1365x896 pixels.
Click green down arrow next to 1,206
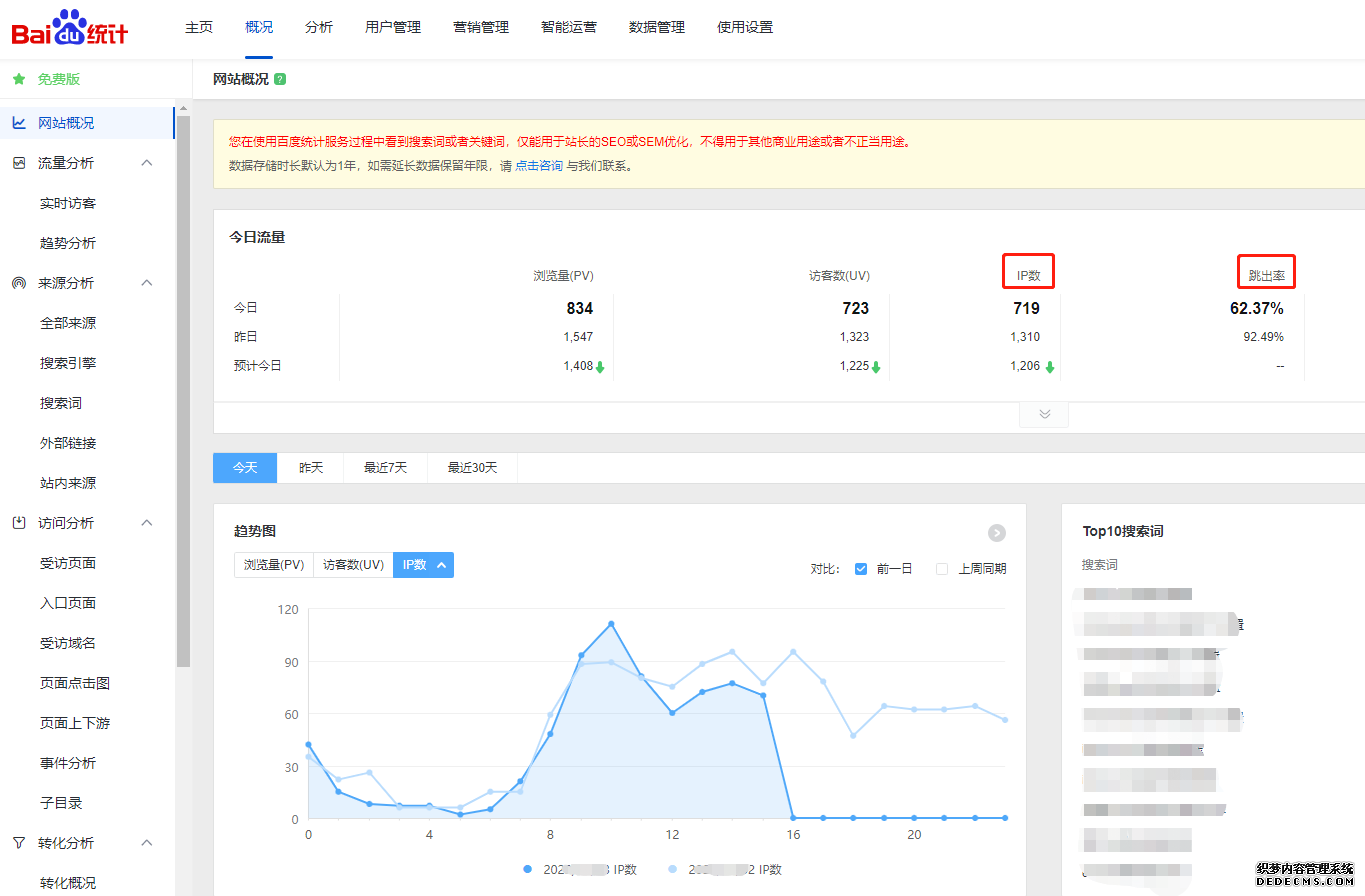[1050, 367]
